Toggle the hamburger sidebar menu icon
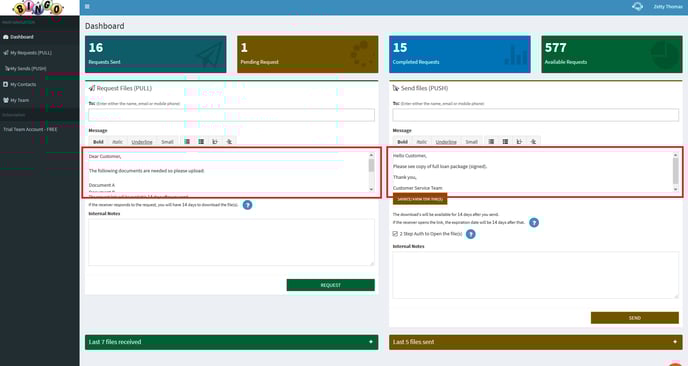 [87, 7]
